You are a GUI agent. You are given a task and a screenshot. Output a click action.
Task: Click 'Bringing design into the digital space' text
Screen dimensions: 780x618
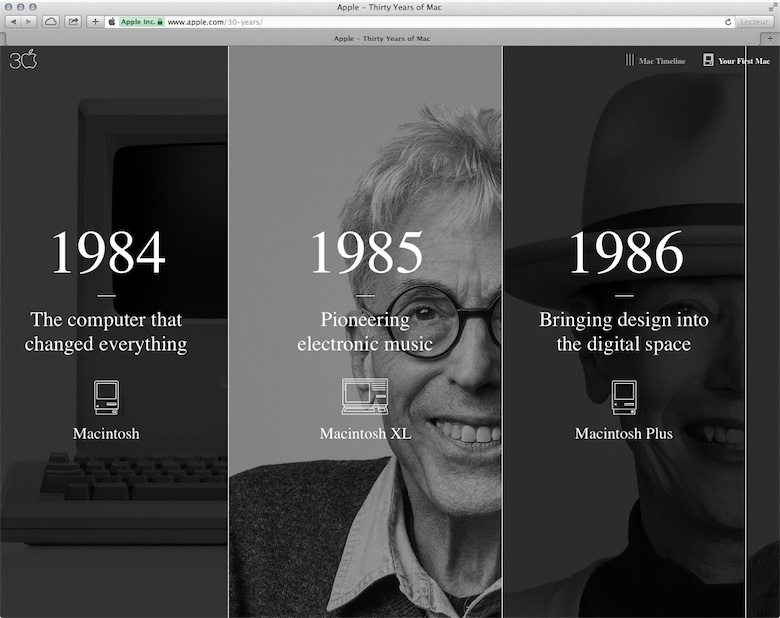tap(624, 332)
